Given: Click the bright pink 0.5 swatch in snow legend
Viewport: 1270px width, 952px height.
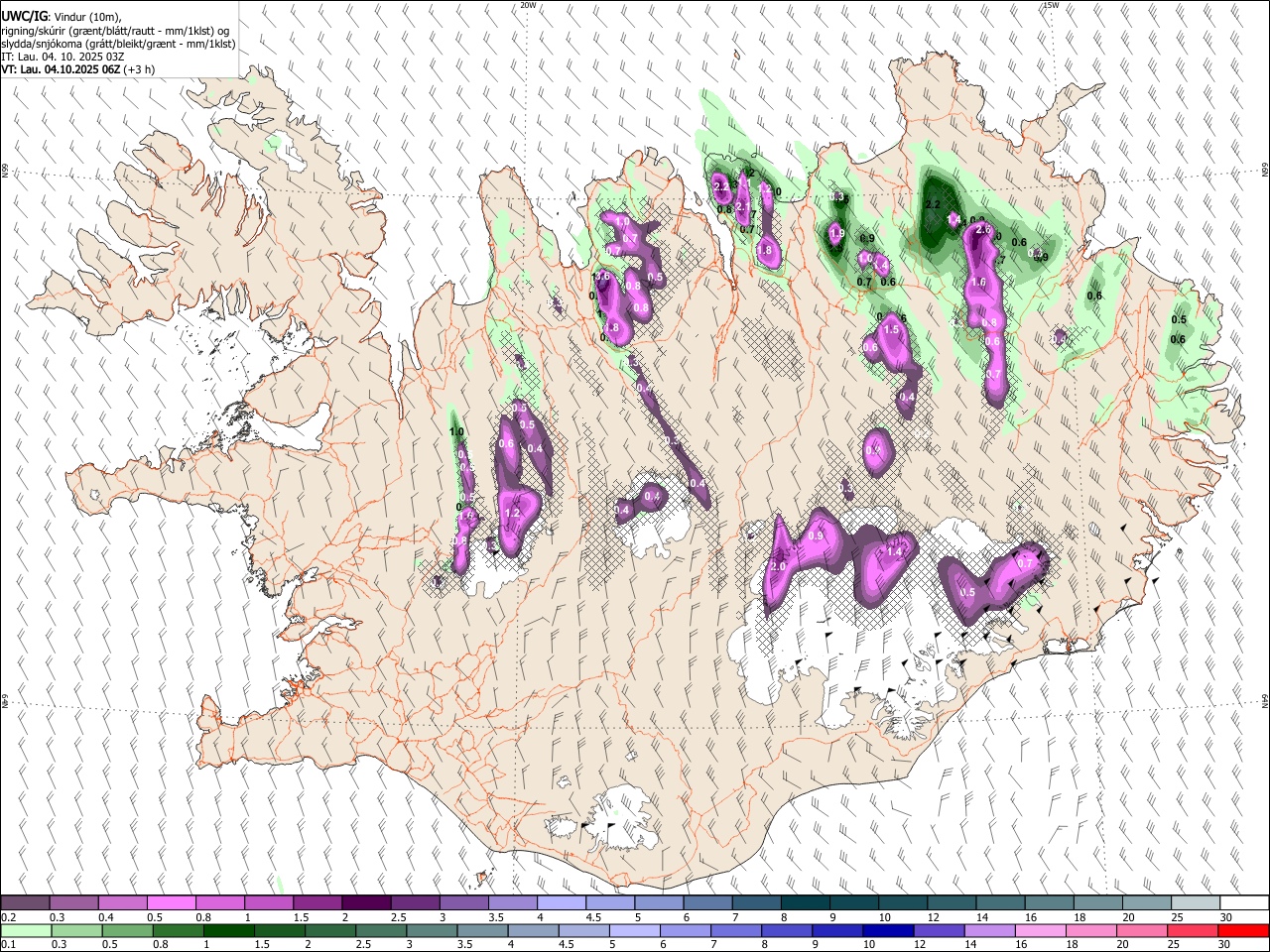Looking at the screenshot, I should [171, 903].
